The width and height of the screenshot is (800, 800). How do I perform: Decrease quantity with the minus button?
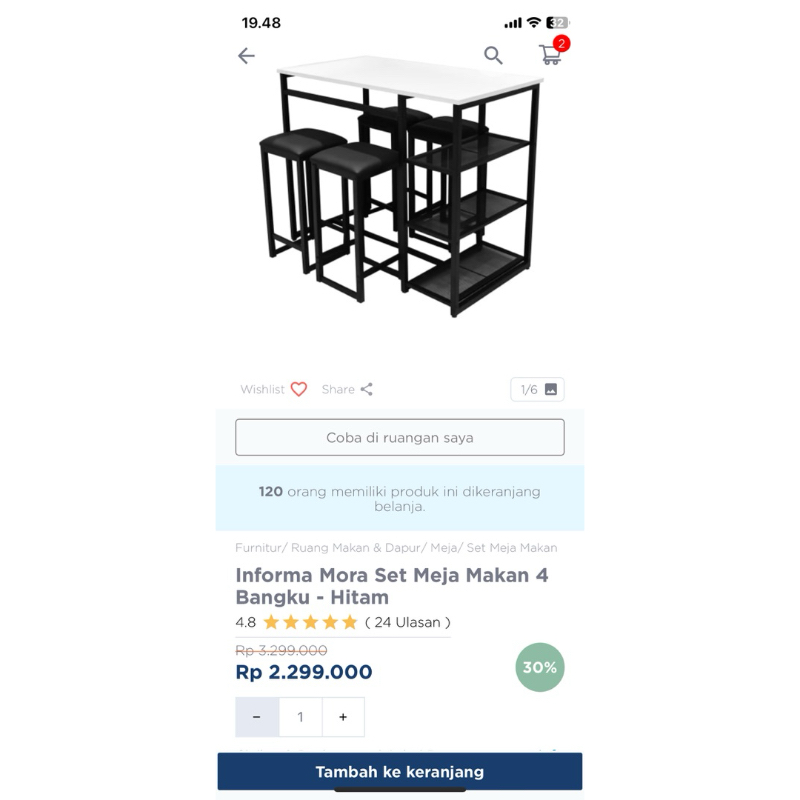(257, 717)
